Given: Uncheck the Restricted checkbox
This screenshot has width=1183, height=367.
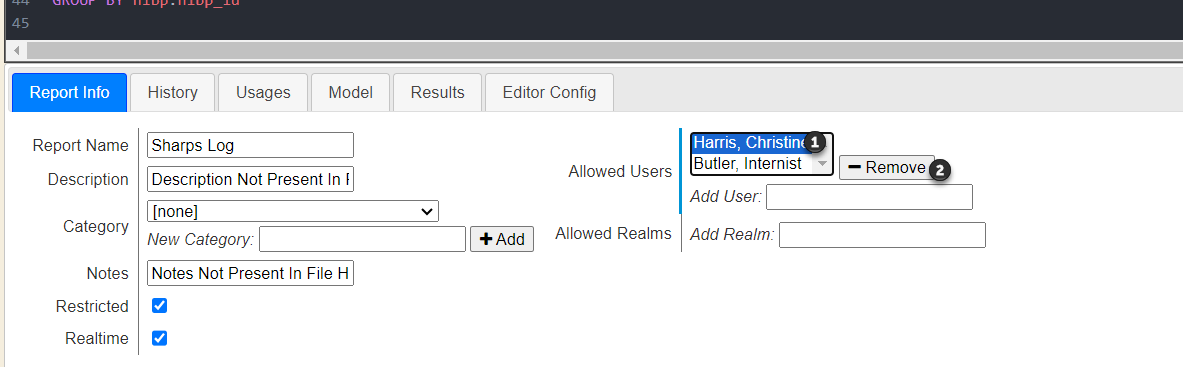Looking at the screenshot, I should (159, 306).
